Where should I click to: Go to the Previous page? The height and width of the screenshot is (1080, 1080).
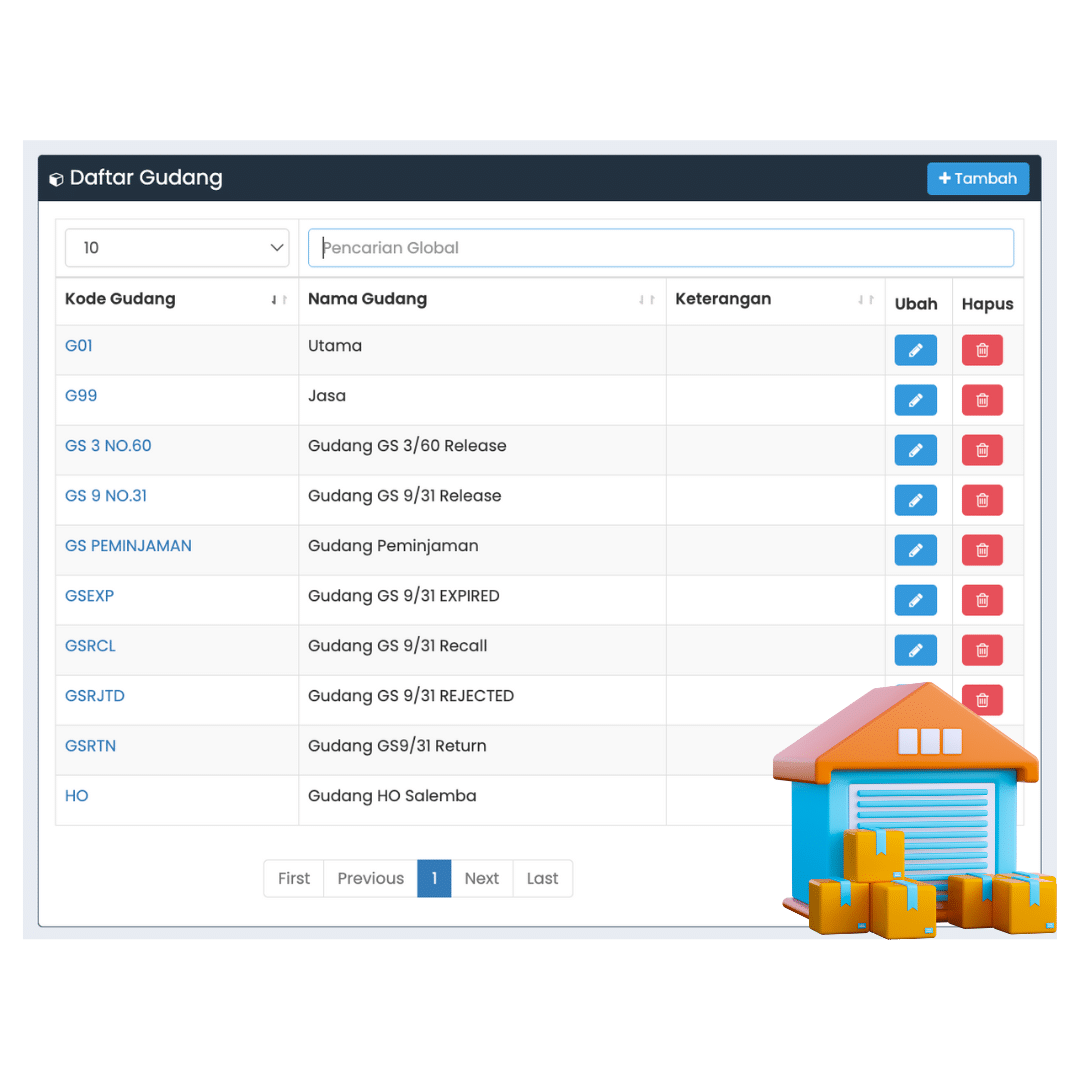(370, 878)
